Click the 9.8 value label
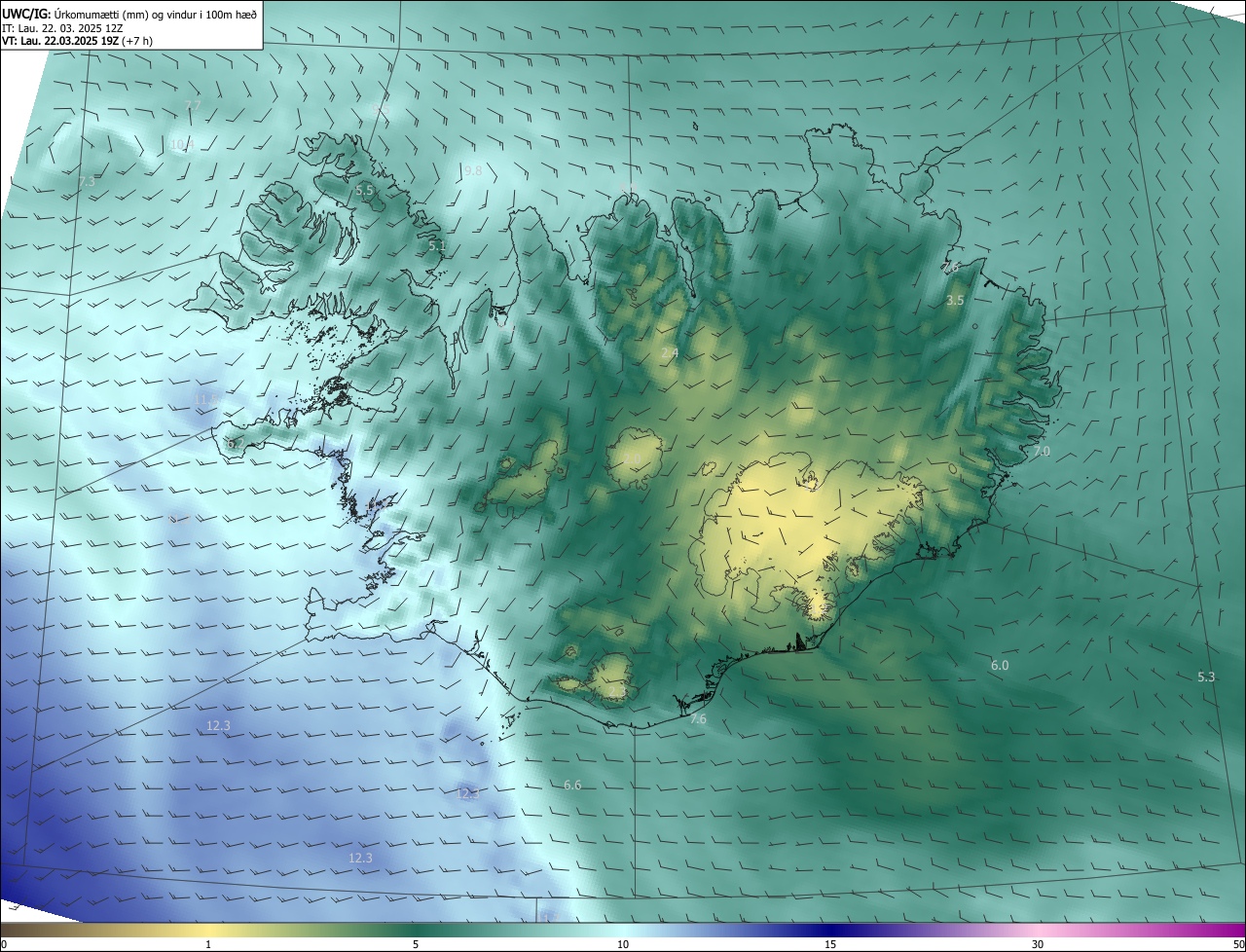The width and height of the screenshot is (1246, 952). pyautogui.click(x=473, y=171)
